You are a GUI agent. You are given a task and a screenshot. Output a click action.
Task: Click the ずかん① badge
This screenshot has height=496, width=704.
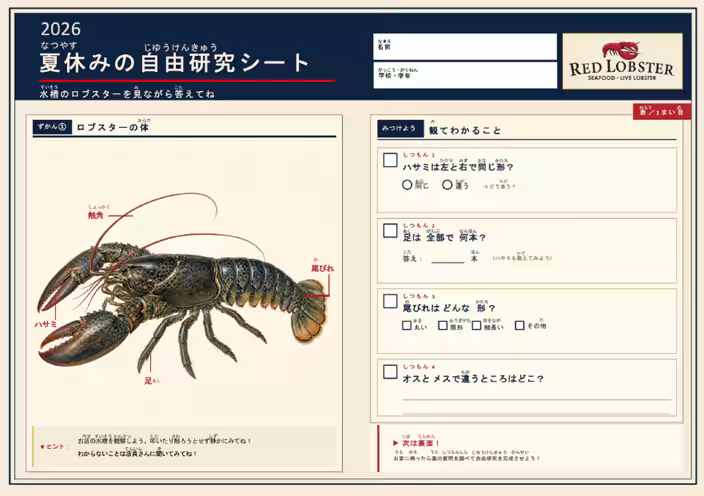[x=52, y=127]
